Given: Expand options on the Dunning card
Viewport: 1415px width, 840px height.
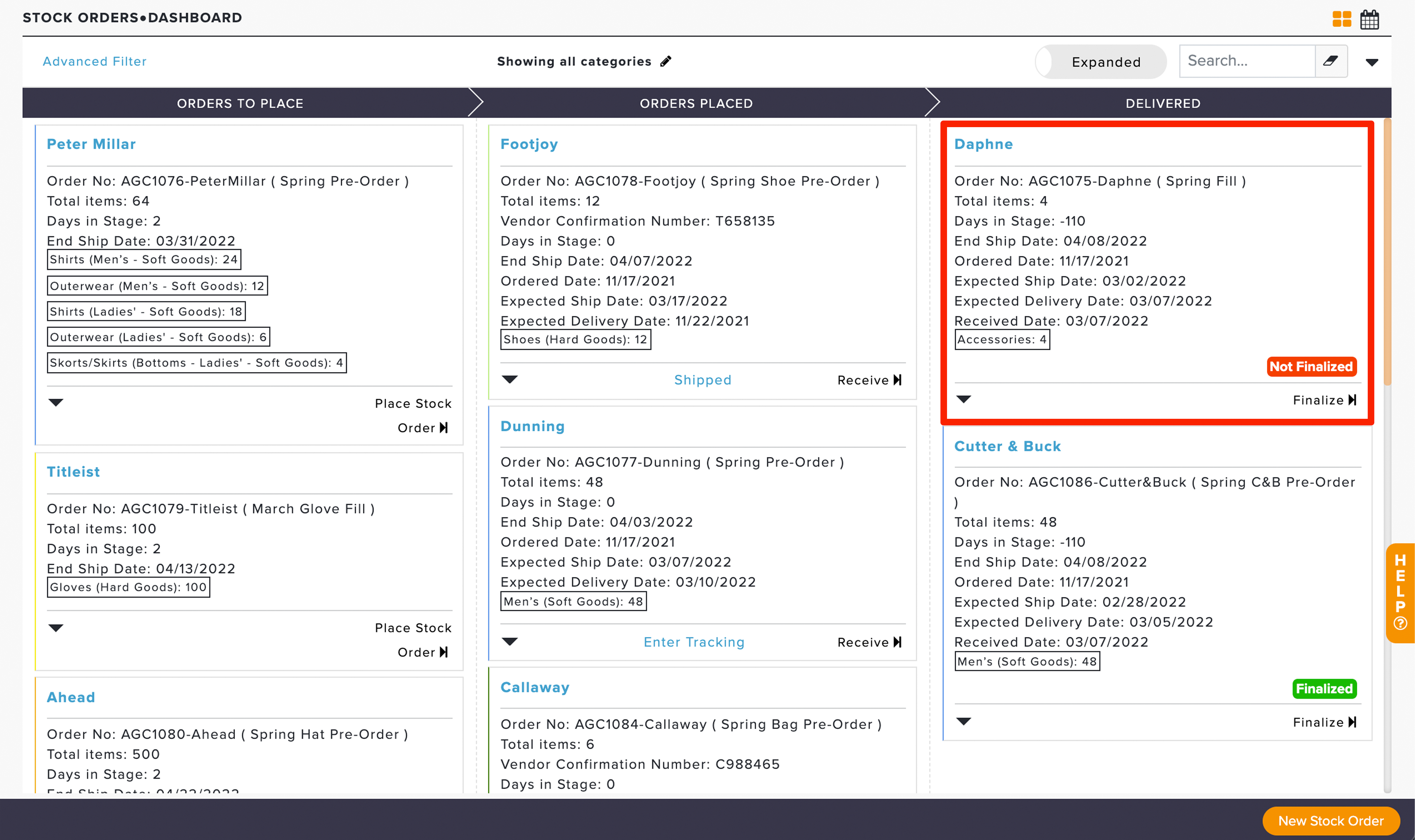Looking at the screenshot, I should point(509,641).
